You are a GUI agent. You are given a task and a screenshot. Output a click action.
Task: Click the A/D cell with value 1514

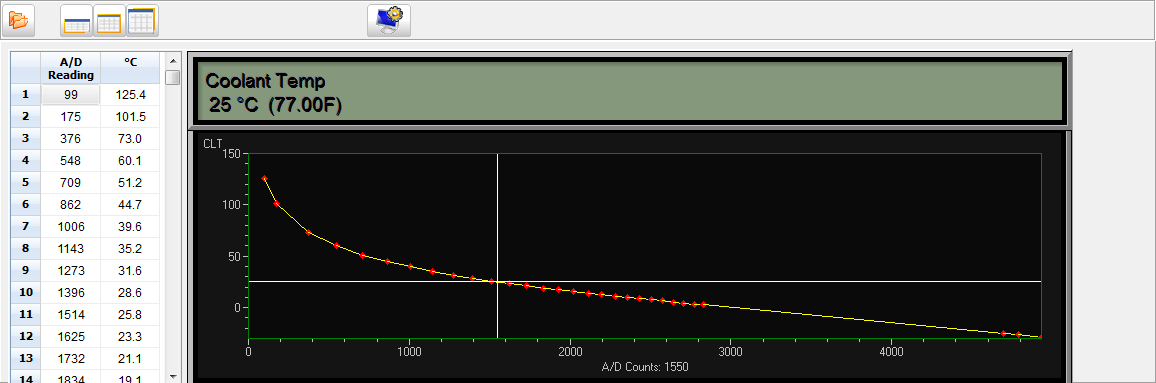pos(70,315)
